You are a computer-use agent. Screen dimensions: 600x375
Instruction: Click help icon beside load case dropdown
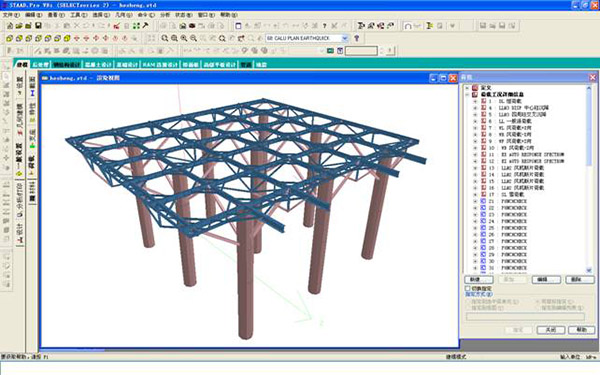click(357, 38)
